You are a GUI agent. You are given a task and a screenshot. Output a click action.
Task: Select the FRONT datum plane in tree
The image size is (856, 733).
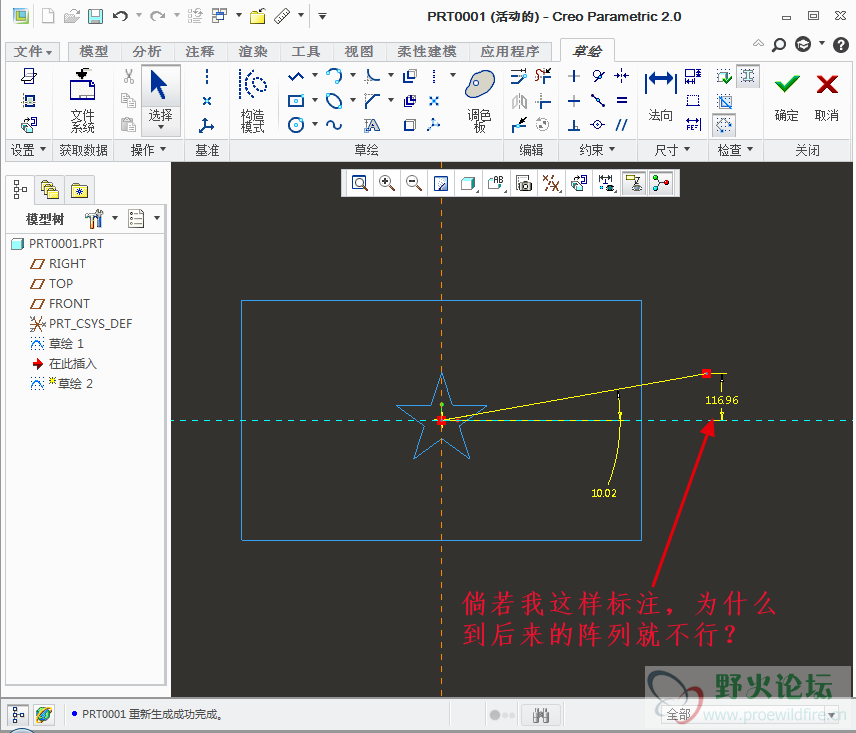click(x=69, y=303)
